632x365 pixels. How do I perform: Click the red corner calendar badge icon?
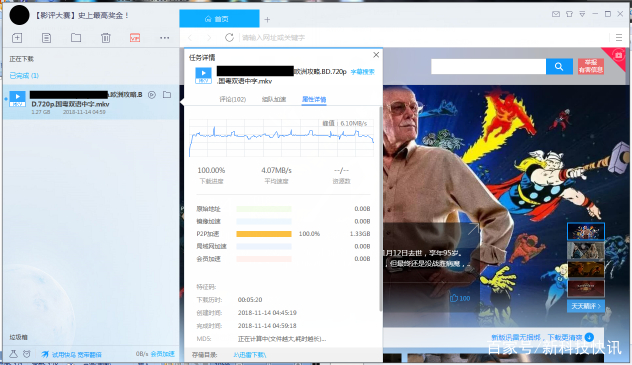coord(618,55)
